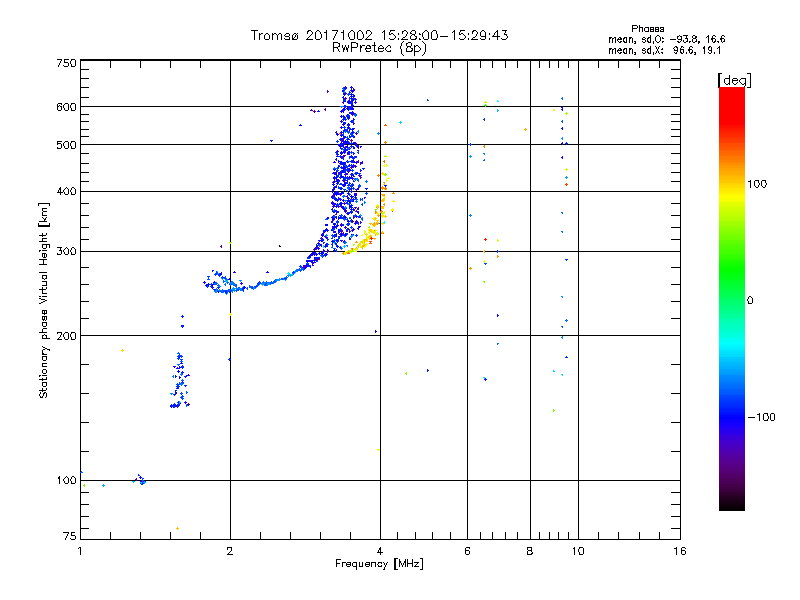Click the 'Frequency [MHz]' axis label
Screen dimensions: 800x600
(x=379, y=564)
